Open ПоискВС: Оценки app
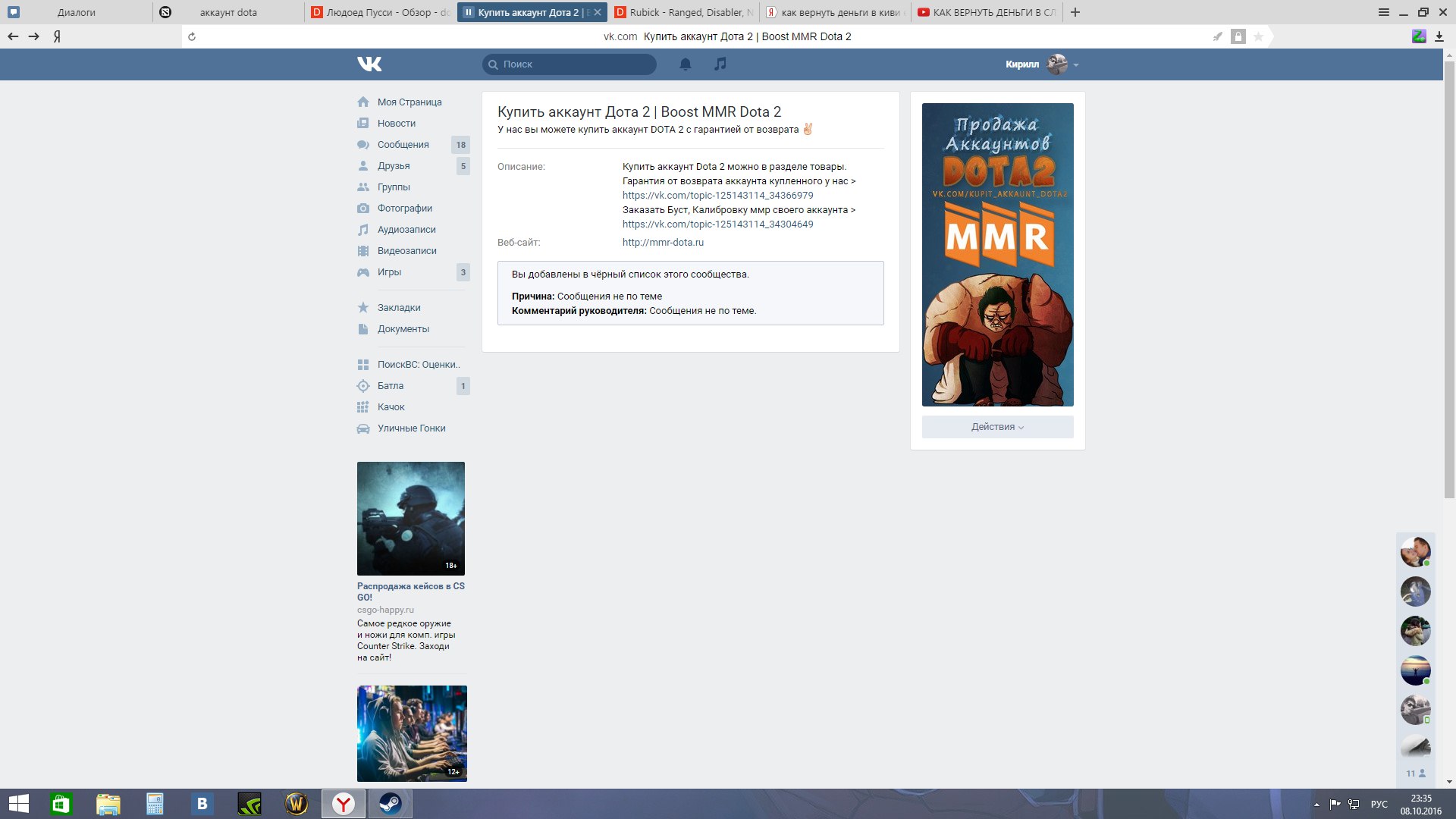The width and height of the screenshot is (1456, 819). pos(419,365)
